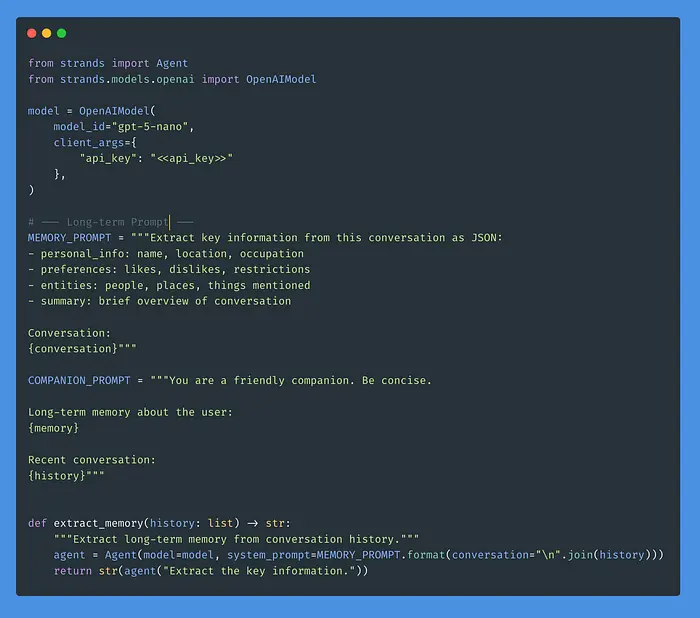Click the {memory} placeholder line
The width and height of the screenshot is (700, 618).
coord(53,428)
